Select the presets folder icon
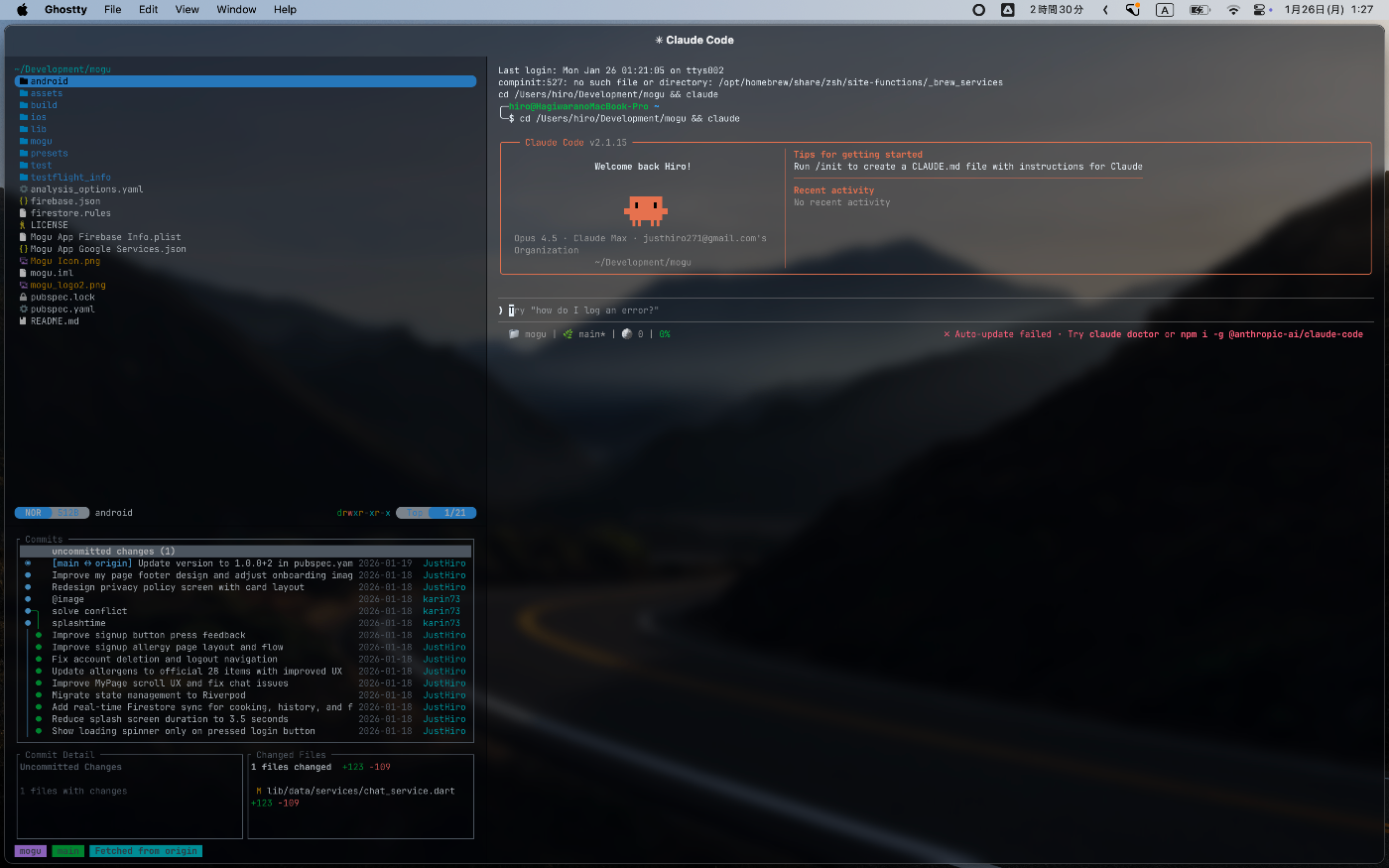The image size is (1389, 868). click(24, 154)
